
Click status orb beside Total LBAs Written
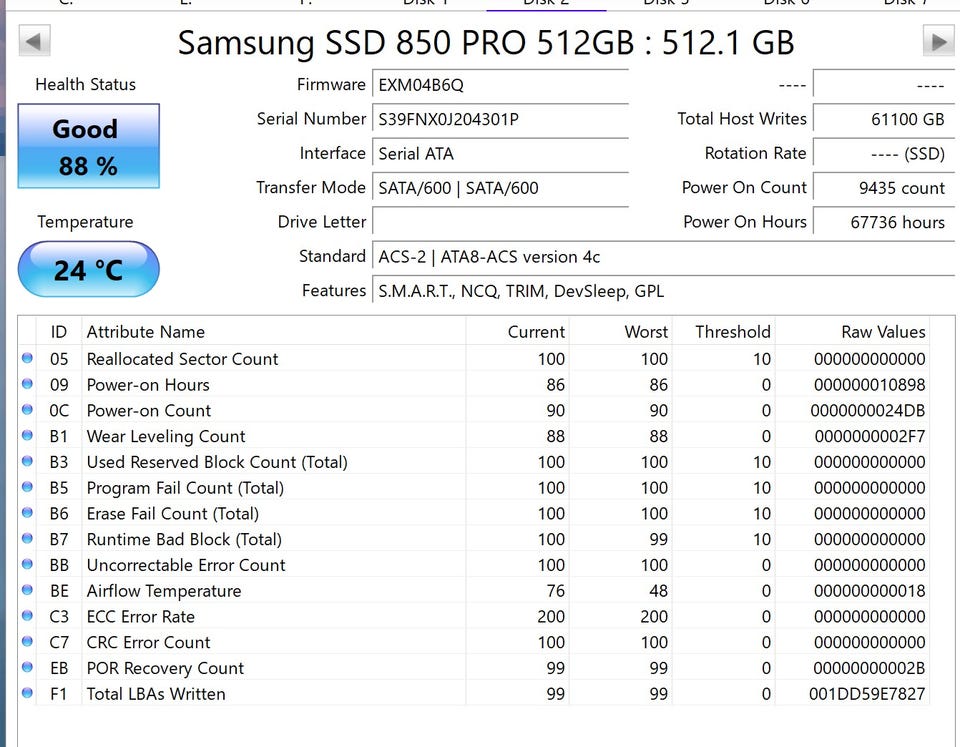(x=27, y=694)
